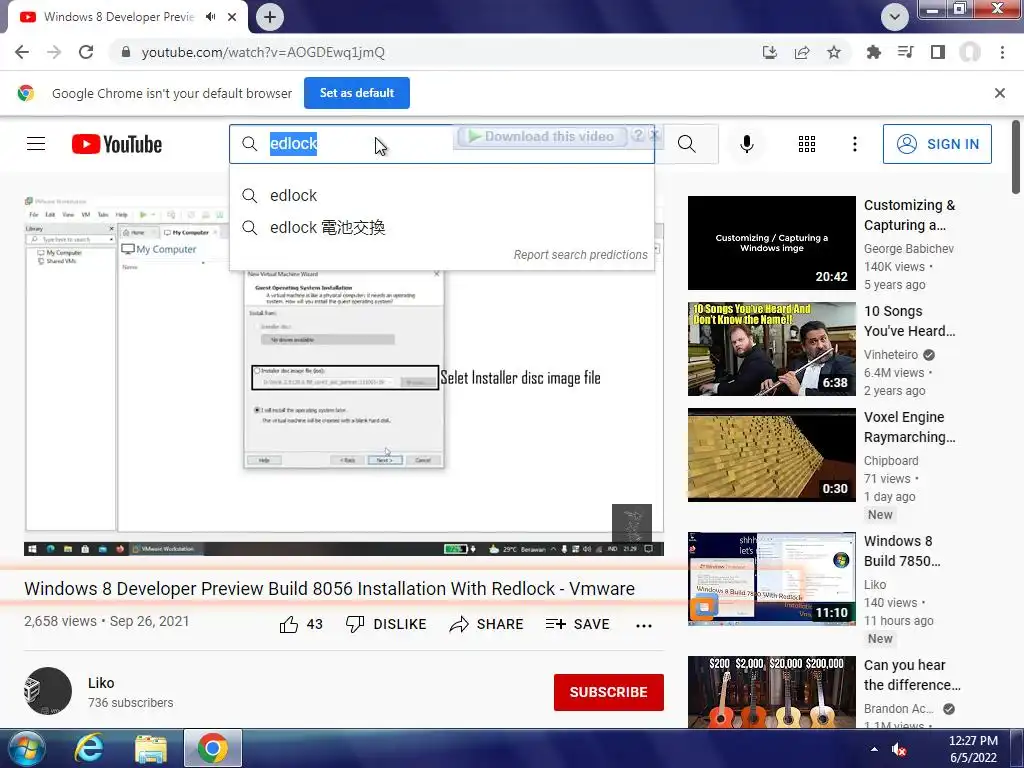Screen dimensions: 1024x768
Task: Open the media control icon in toolbar
Action: click(905, 52)
